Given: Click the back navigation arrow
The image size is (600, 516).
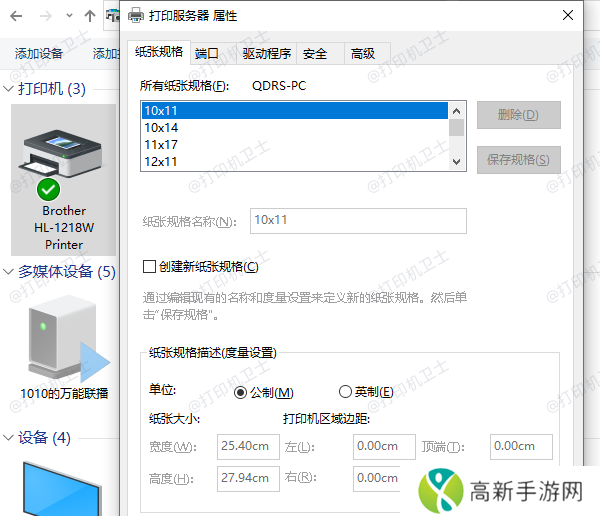Looking at the screenshot, I should click(x=16, y=15).
